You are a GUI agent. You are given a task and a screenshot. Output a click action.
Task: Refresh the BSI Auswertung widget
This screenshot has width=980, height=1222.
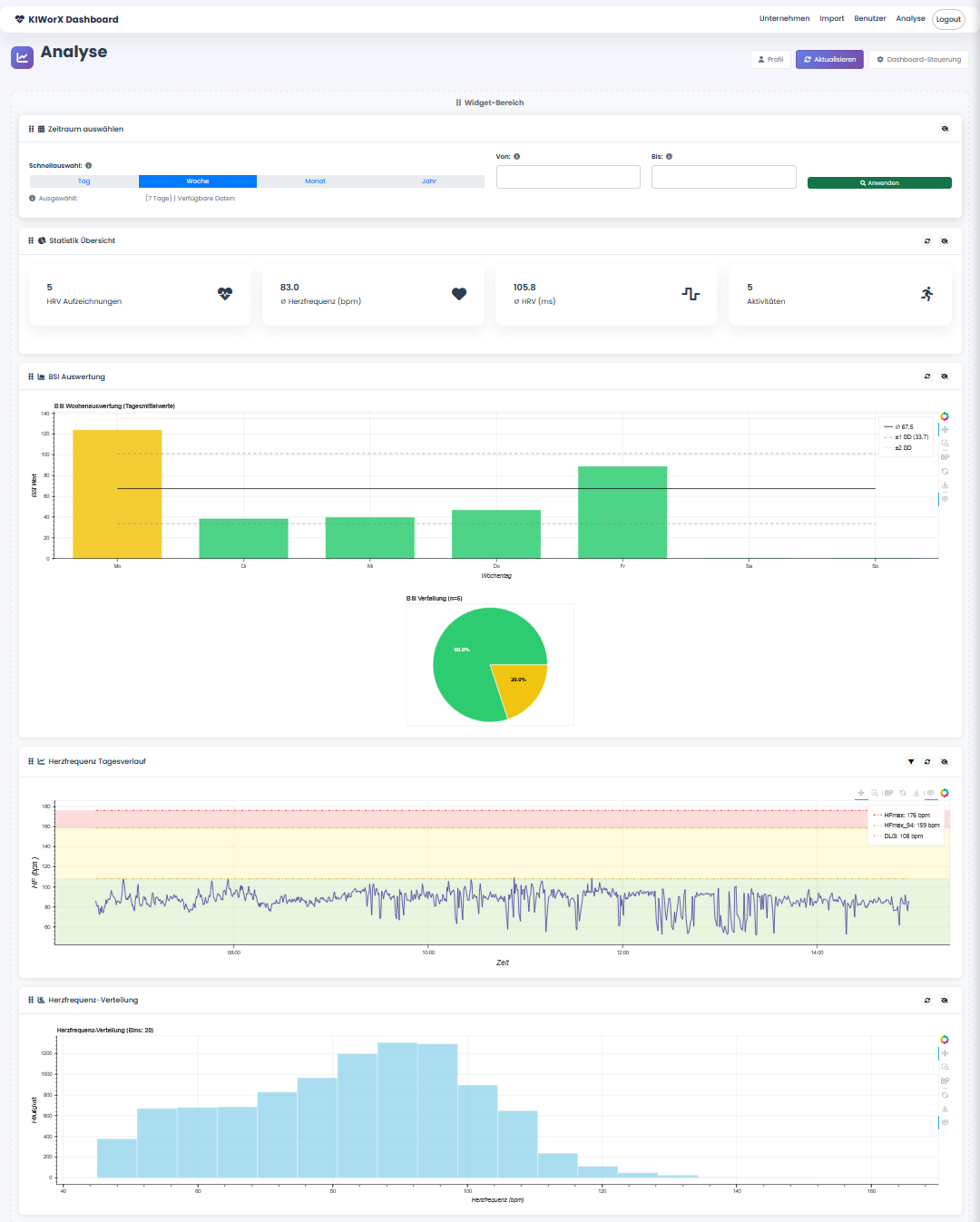pyautogui.click(x=927, y=376)
